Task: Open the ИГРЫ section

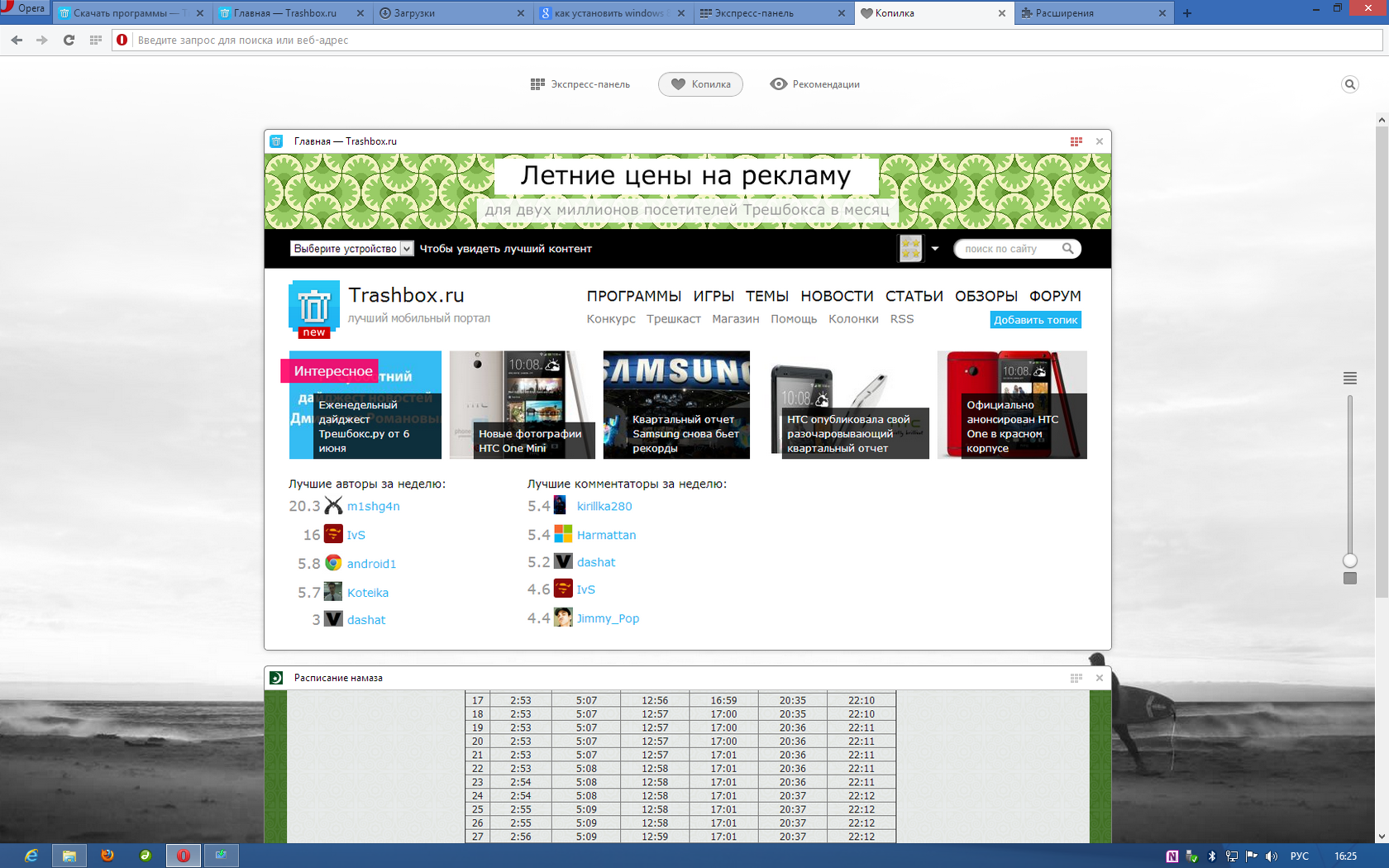Action: point(714,296)
